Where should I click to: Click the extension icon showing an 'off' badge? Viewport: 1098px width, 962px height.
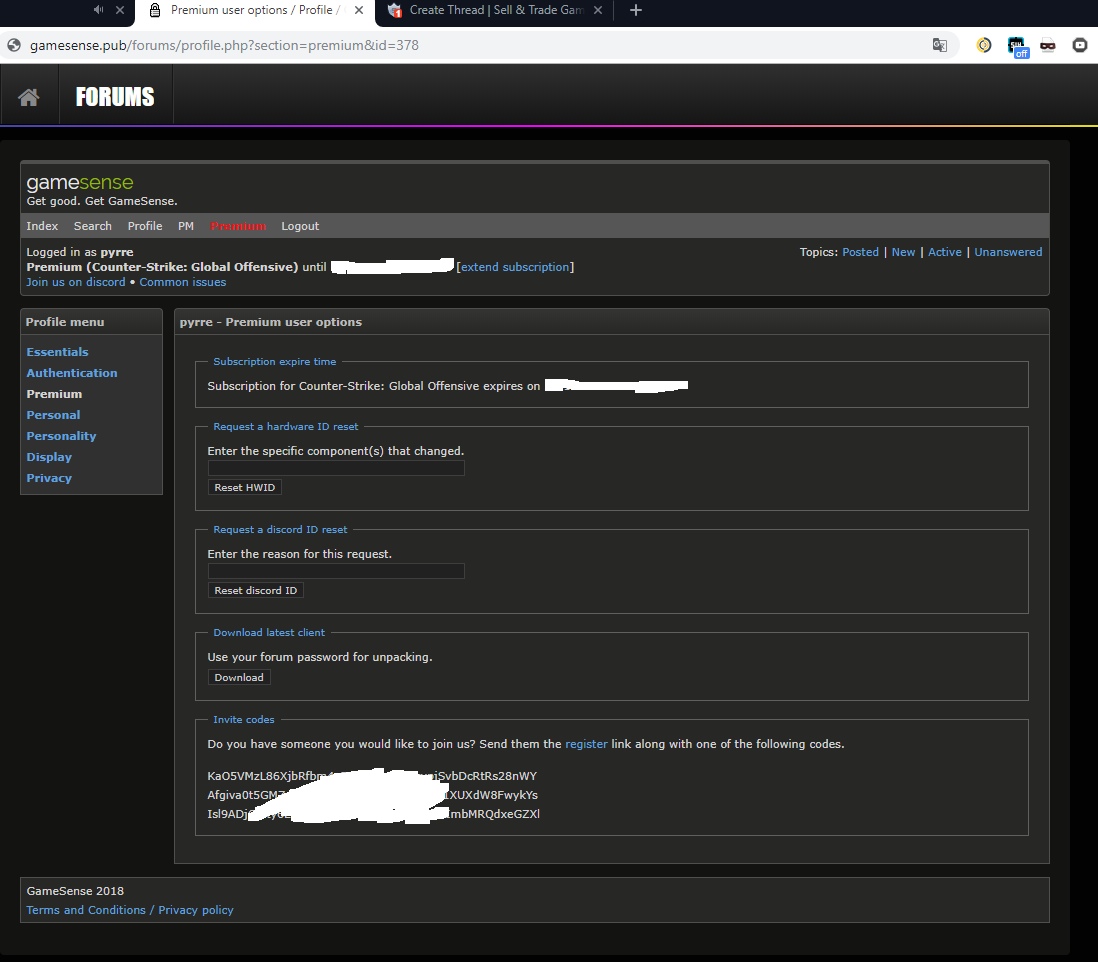tap(1017, 46)
